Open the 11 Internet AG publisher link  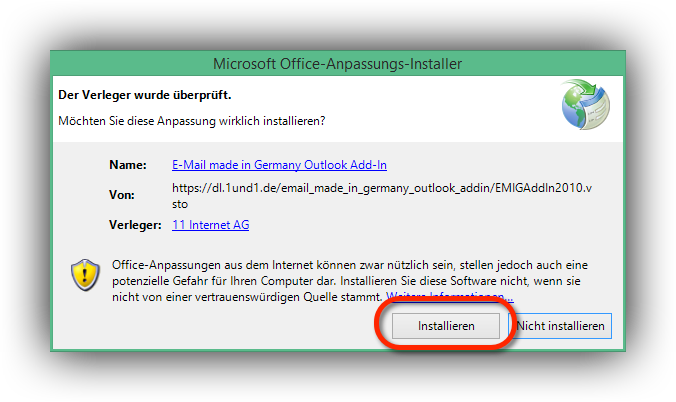point(210,225)
